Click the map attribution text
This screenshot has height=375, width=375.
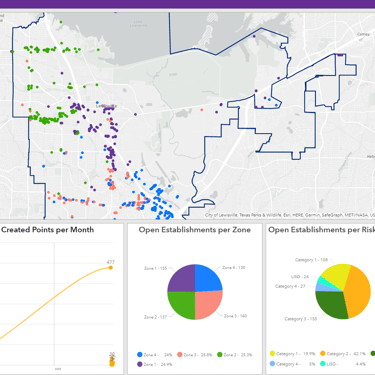pyautogui.click(x=290, y=215)
